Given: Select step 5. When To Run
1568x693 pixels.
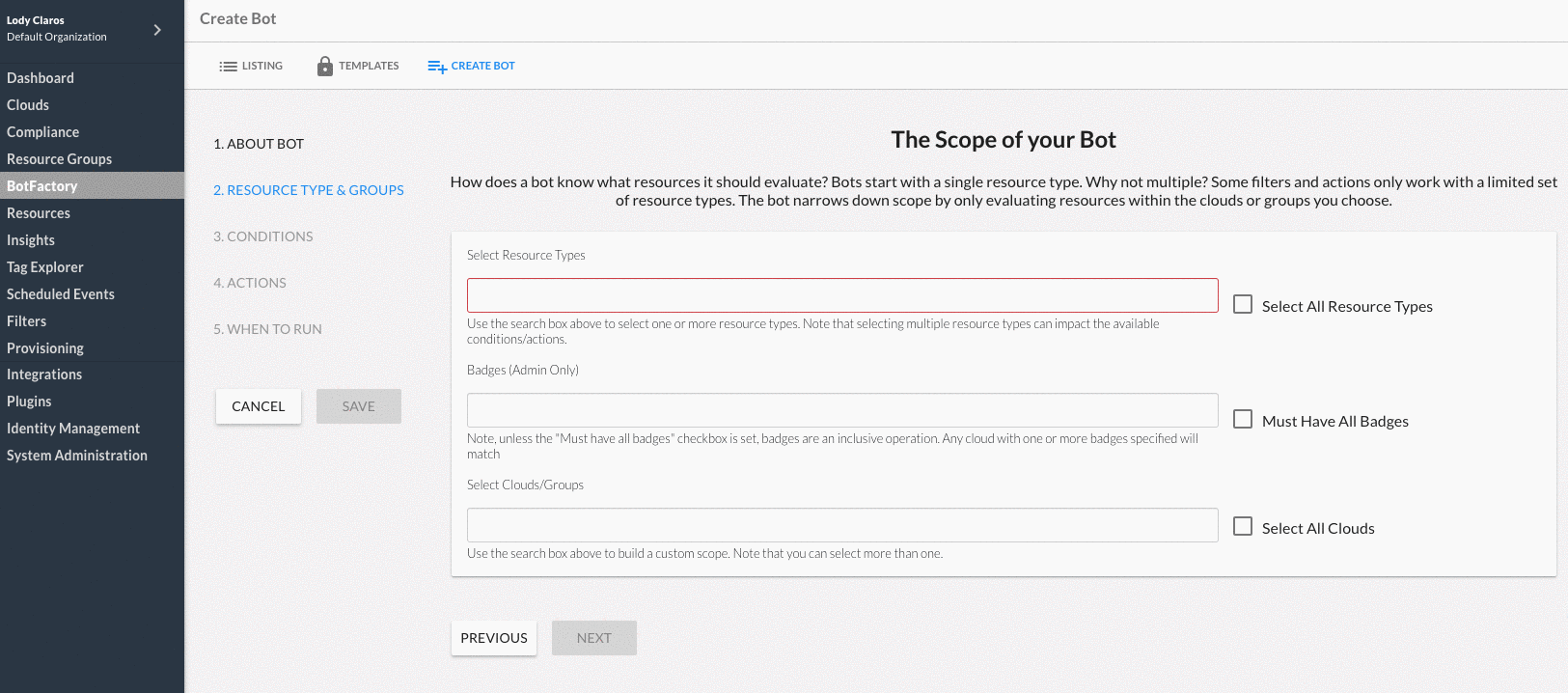Looking at the screenshot, I should coord(268,329).
